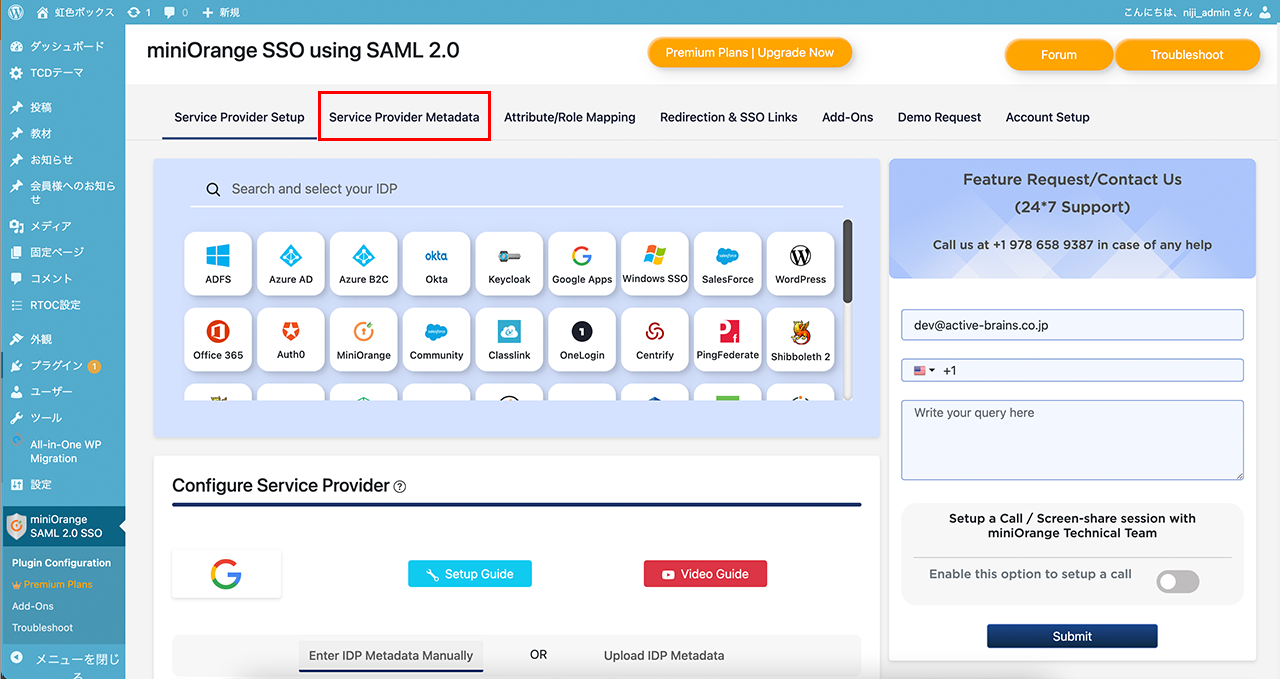Select the WordPress IDP tile
This screenshot has width=1280, height=679.
click(801, 264)
